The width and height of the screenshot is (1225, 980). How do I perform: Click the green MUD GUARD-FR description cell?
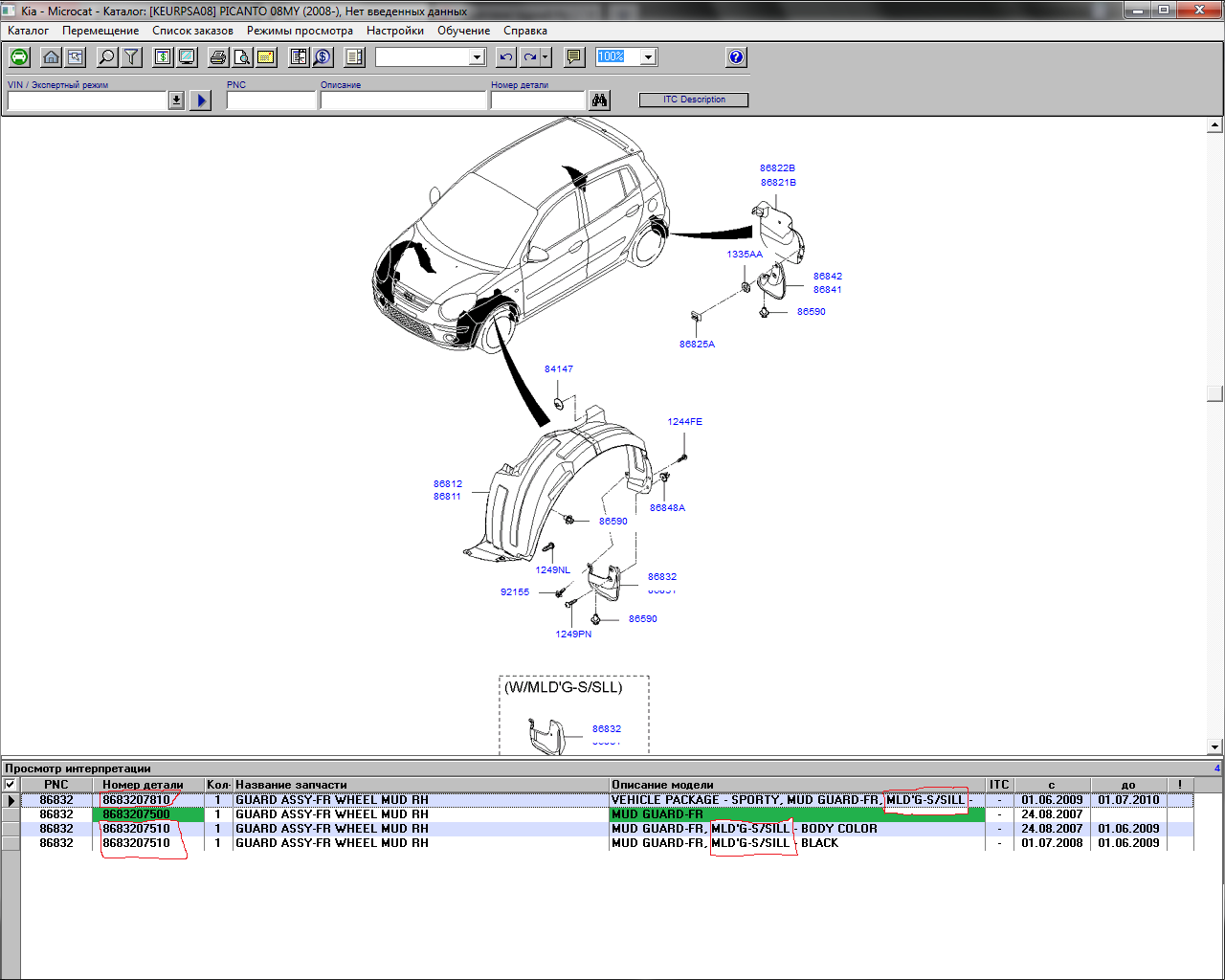click(797, 814)
